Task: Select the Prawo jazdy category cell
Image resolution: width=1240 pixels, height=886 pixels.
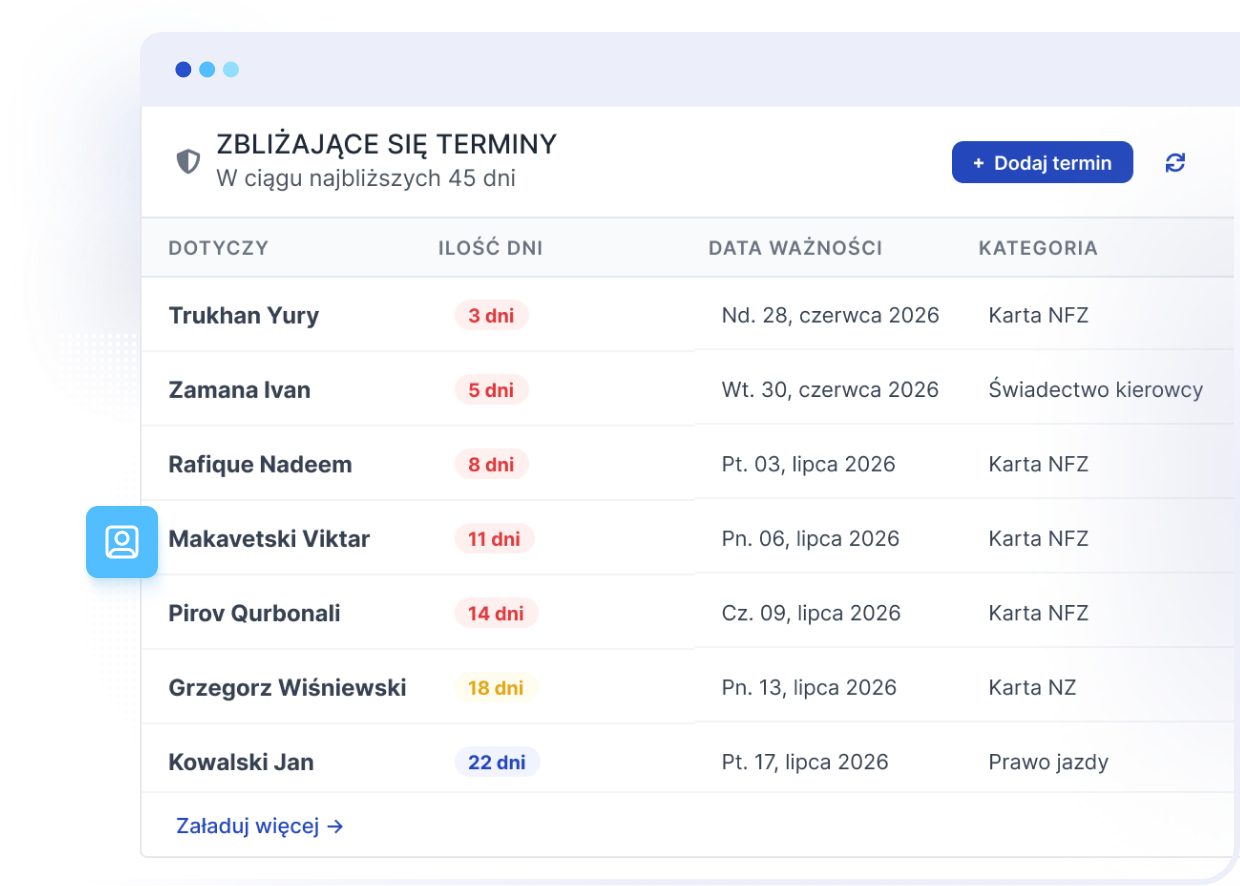Action: click(1048, 762)
